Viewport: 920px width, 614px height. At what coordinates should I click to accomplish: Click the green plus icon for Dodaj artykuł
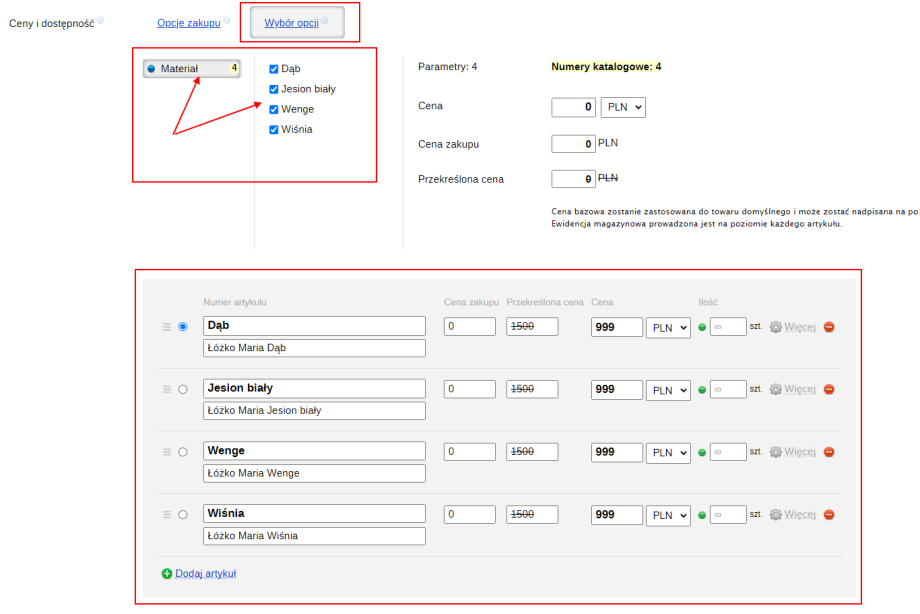pos(166,574)
